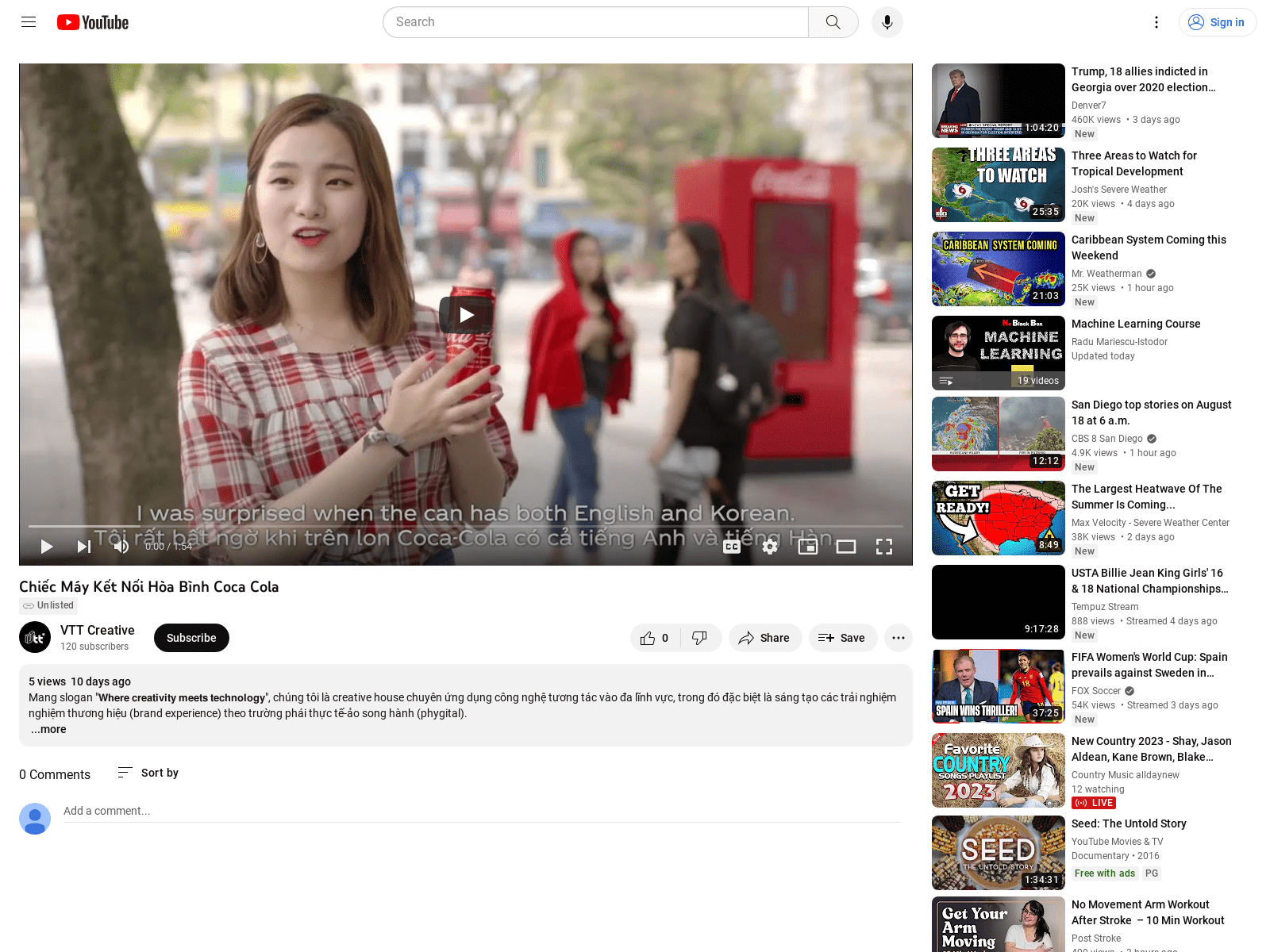The height and width of the screenshot is (952, 1270).
Task: Click Josh's Severe Weather channel name
Action: pyautogui.click(x=1118, y=190)
